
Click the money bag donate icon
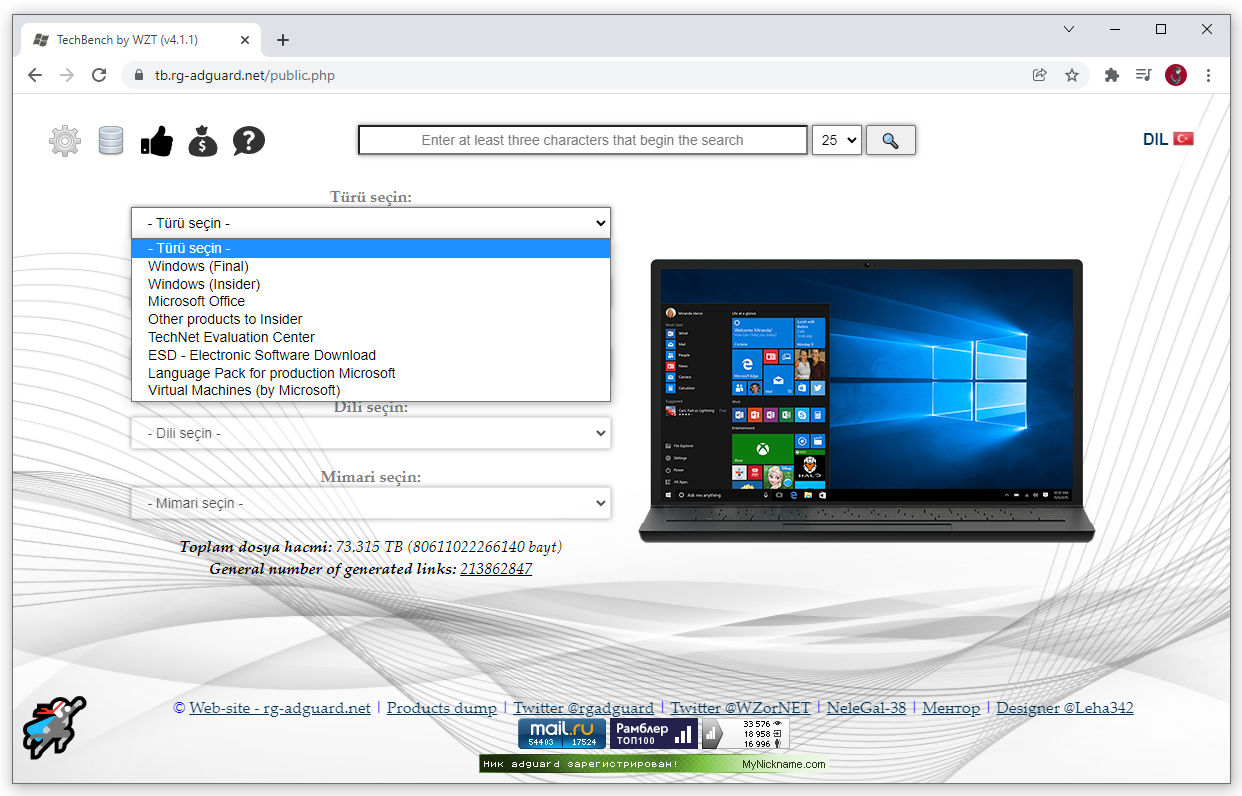(203, 141)
